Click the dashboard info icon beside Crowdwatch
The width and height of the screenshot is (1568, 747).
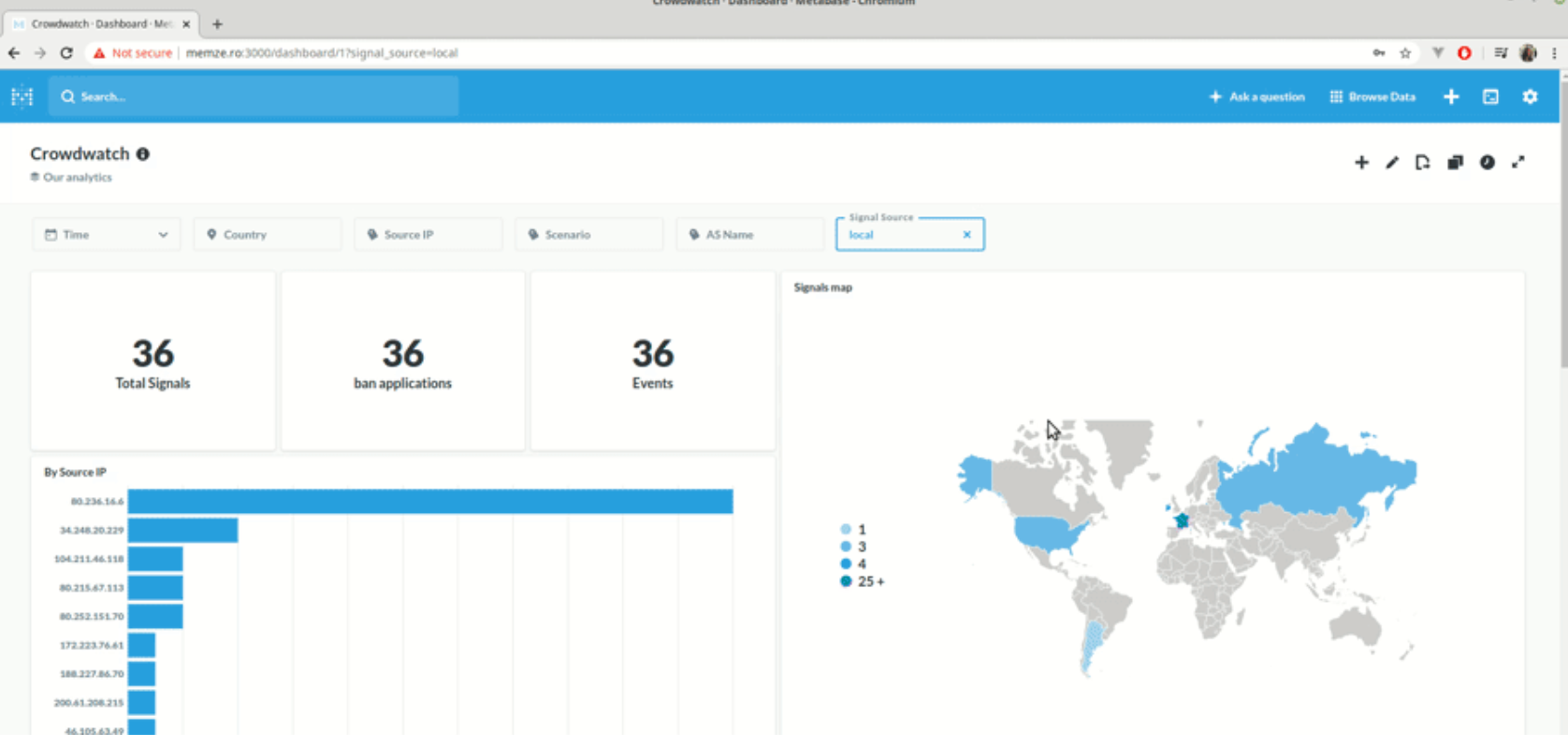pos(143,154)
